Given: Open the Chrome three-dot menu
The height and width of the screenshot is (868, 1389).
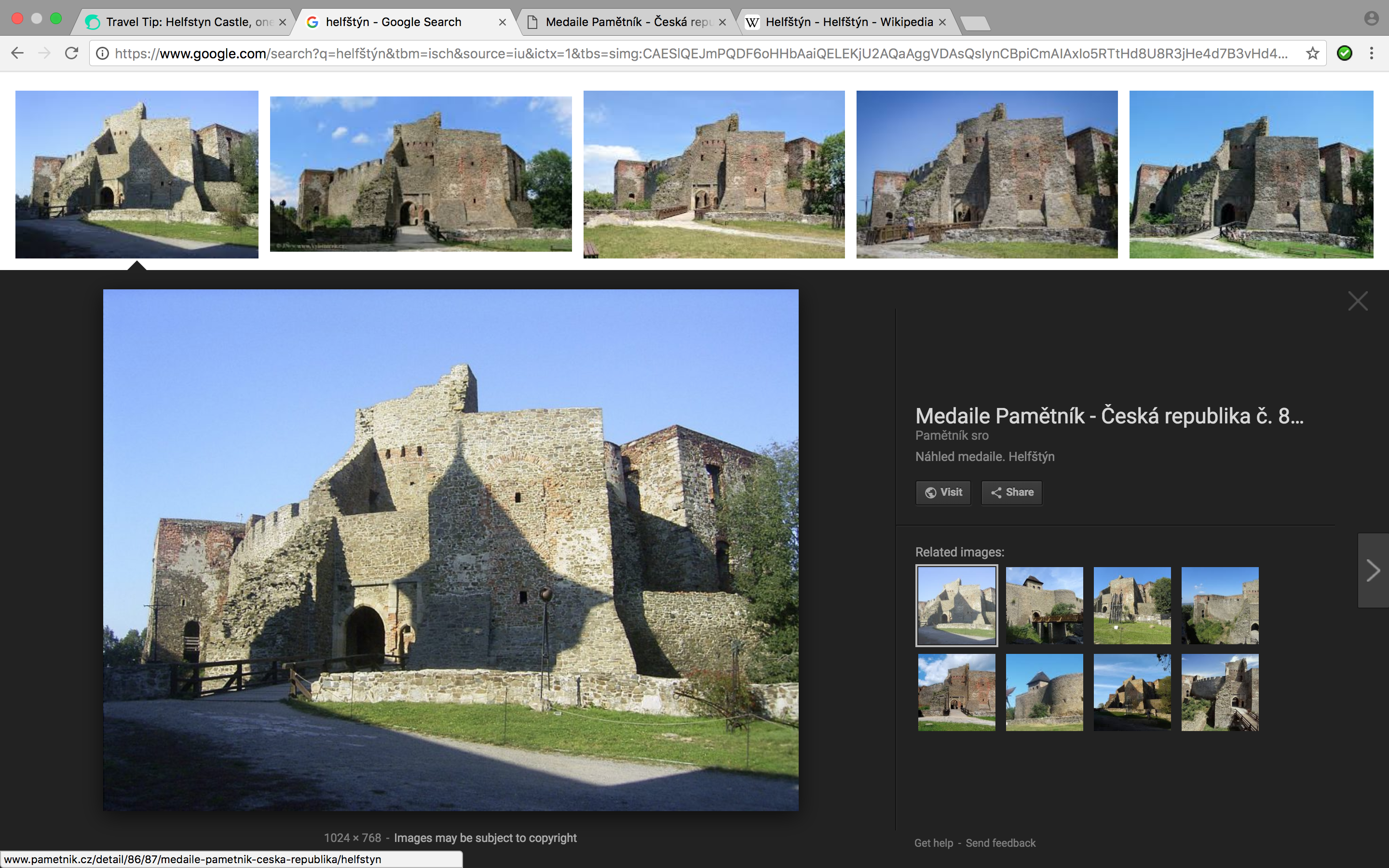Looking at the screenshot, I should pos(1372,54).
